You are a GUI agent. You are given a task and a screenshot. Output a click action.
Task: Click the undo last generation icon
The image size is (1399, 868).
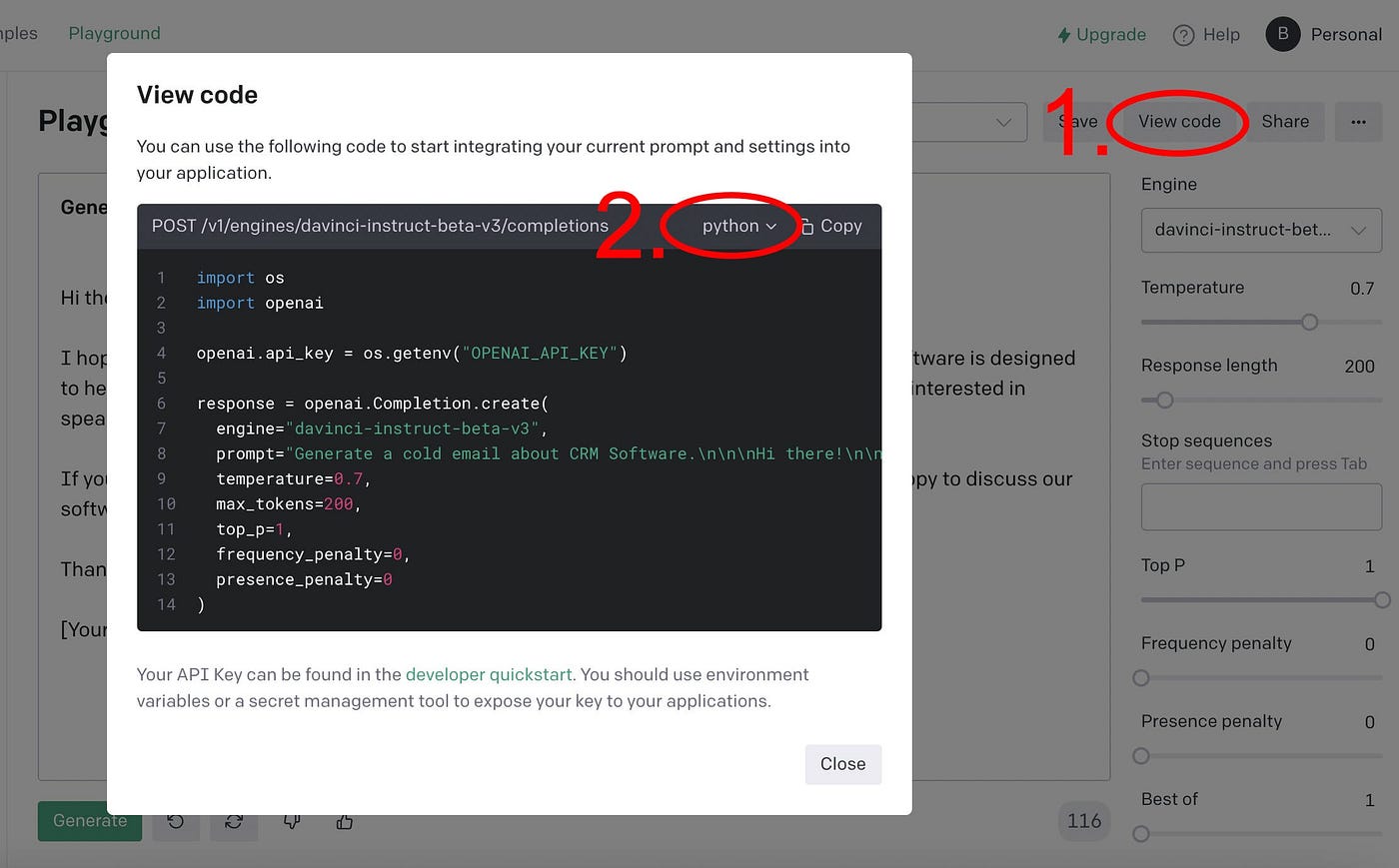[x=176, y=821]
